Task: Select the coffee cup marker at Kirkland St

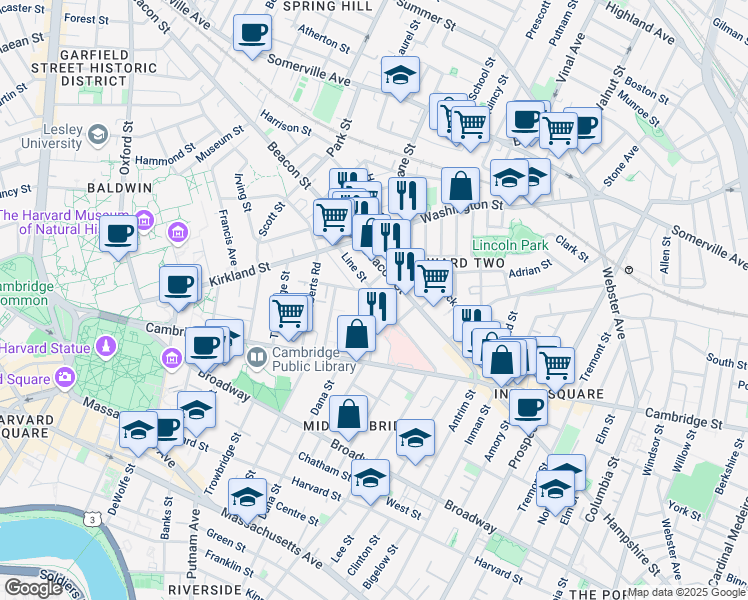Action: click(x=178, y=286)
